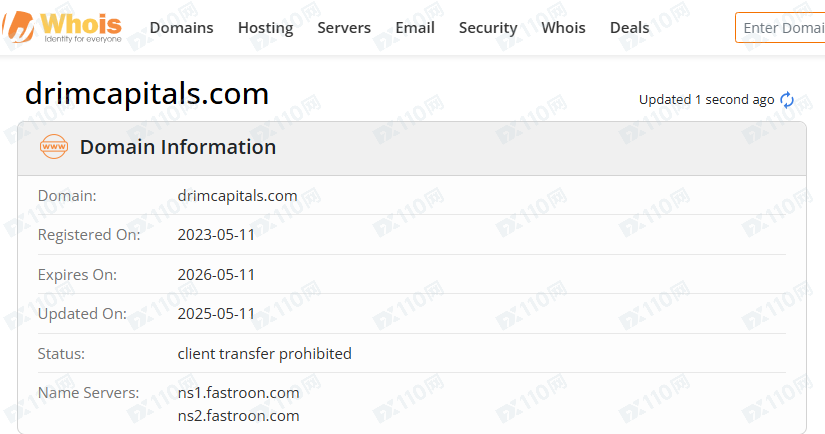The image size is (825, 434).
Task: Click the refresh update icon
Action: pos(787,99)
